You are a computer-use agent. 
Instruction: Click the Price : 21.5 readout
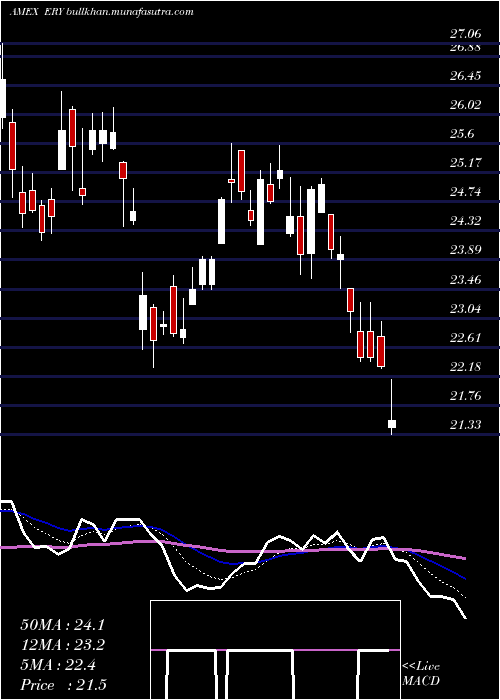coord(63,685)
